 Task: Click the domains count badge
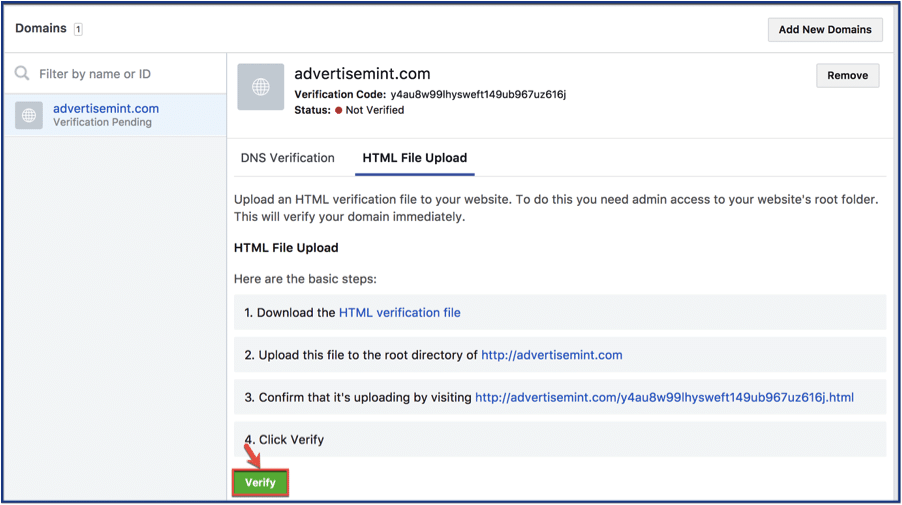(78, 29)
